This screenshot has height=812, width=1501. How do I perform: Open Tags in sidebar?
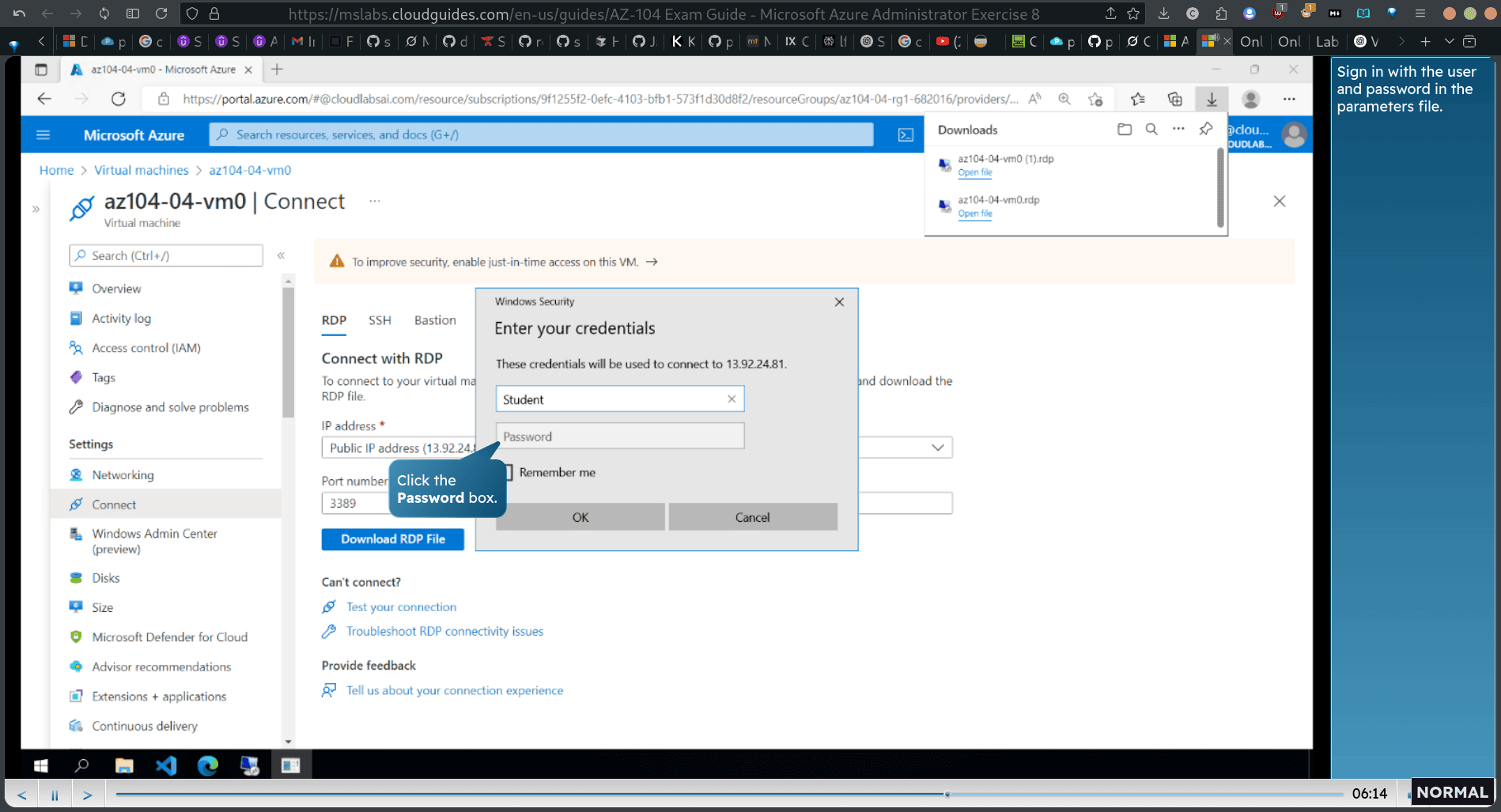[x=104, y=378]
